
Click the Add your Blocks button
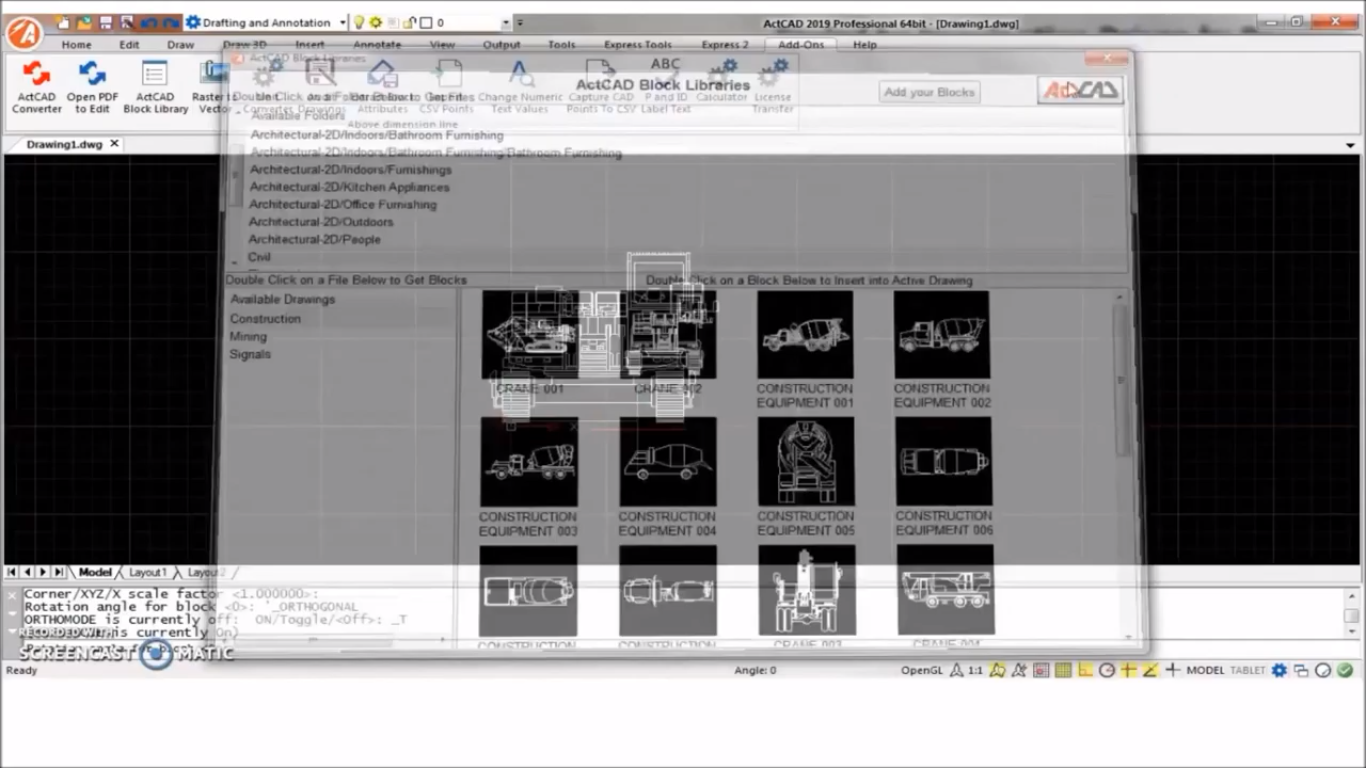coord(929,92)
